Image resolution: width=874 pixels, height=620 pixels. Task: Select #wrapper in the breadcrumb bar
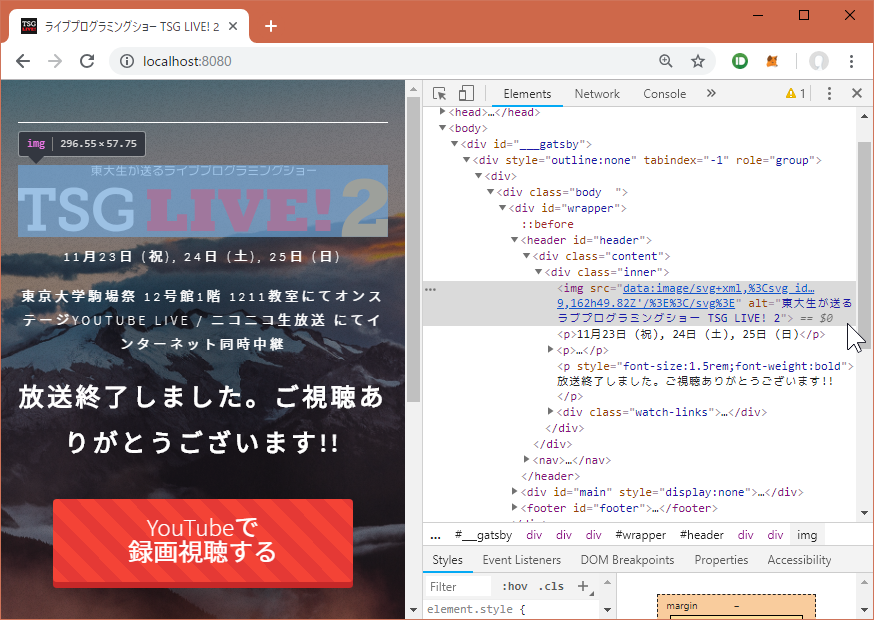[x=640, y=535]
